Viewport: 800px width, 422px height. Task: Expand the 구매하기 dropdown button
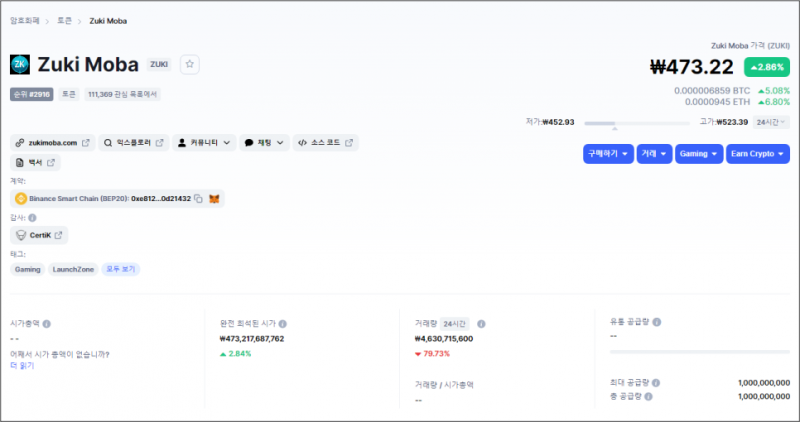pyautogui.click(x=608, y=154)
